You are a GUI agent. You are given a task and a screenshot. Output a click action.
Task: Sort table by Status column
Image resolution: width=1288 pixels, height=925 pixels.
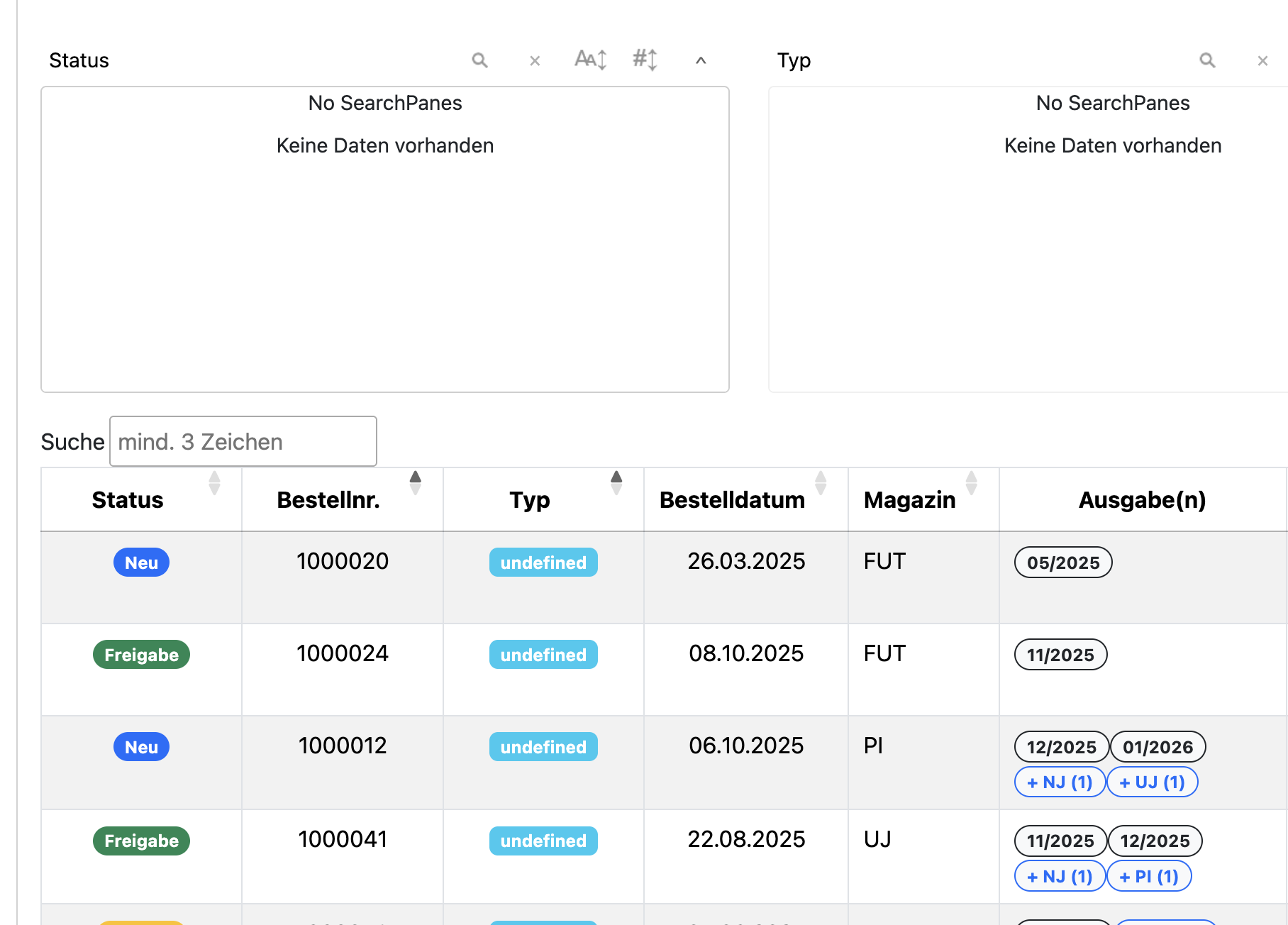coord(141,499)
